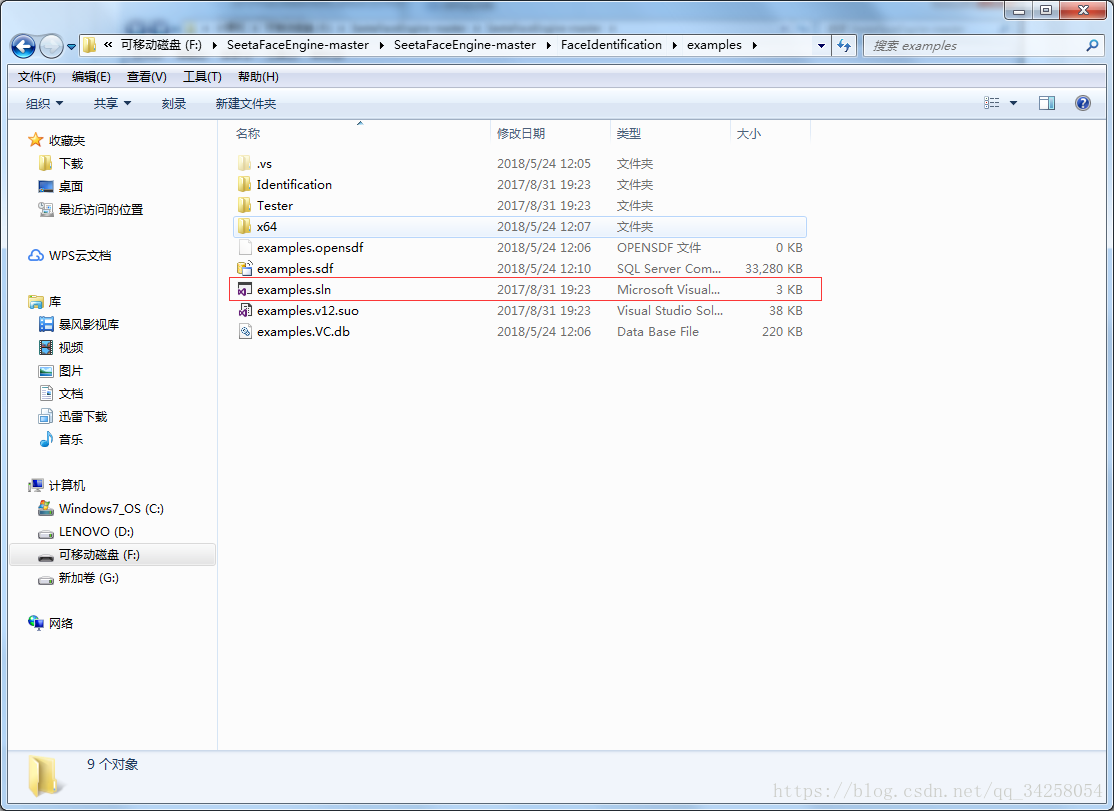
Task: Click the search examples input field
Action: 973,45
